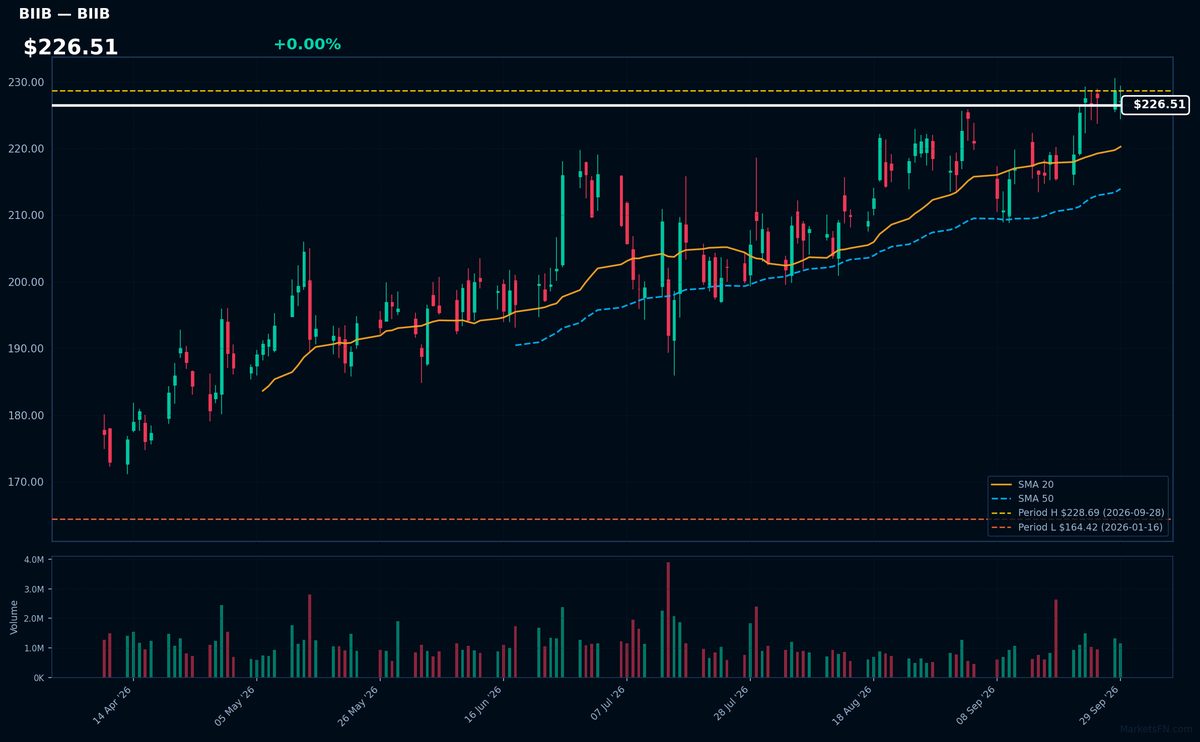Viewport: 1200px width, 742px height.
Task: Click the 230.00 price axis label
Action: point(27,82)
